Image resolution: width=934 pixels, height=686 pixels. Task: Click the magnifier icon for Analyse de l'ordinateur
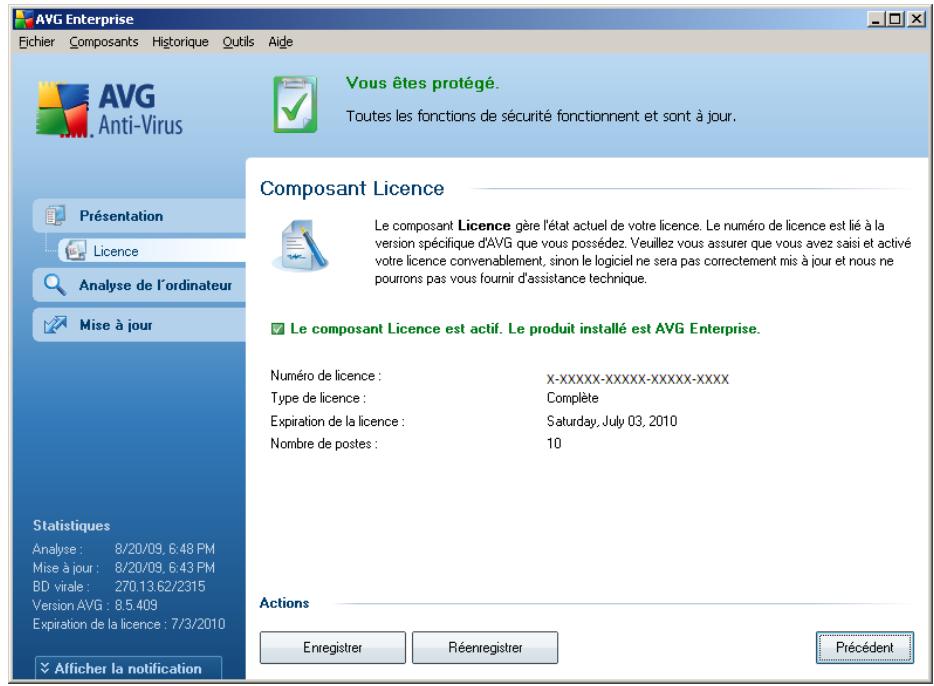(x=55, y=285)
